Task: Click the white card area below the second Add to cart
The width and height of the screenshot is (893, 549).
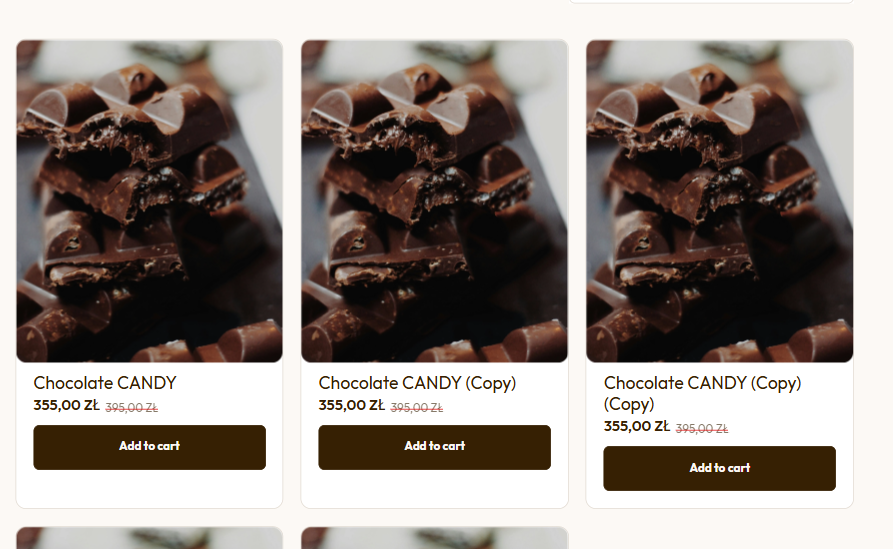Action: pos(435,489)
